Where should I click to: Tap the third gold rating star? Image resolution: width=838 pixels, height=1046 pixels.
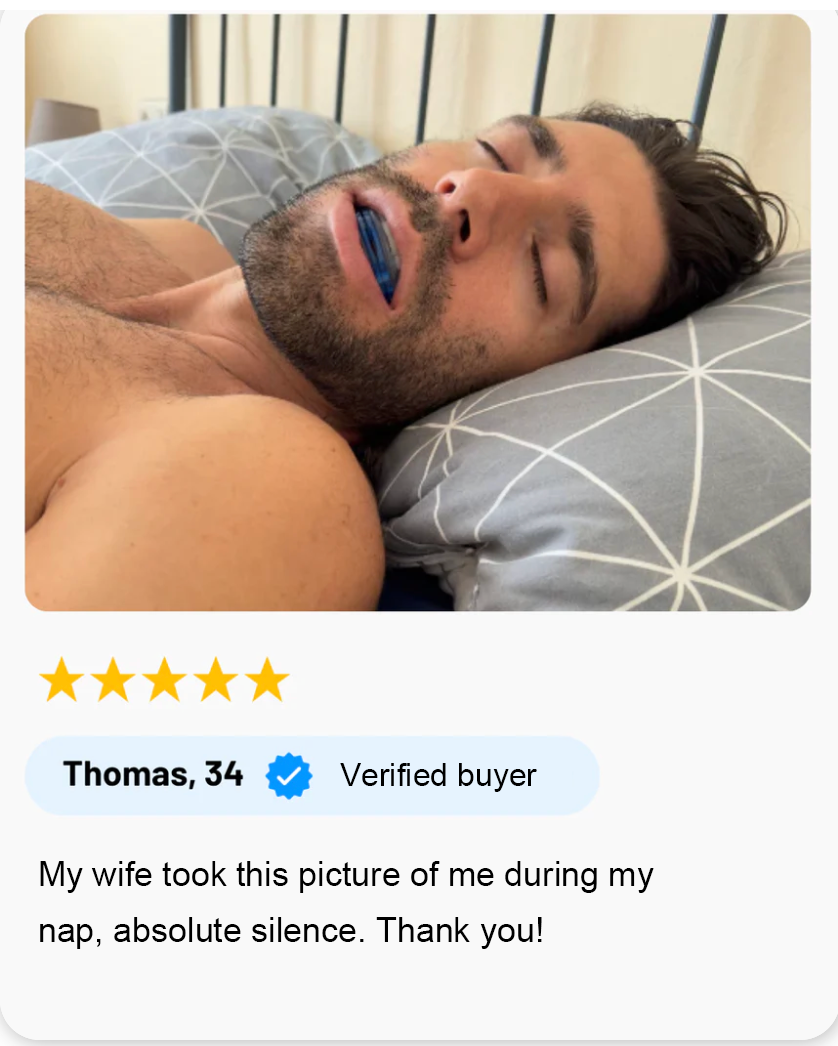click(165, 680)
